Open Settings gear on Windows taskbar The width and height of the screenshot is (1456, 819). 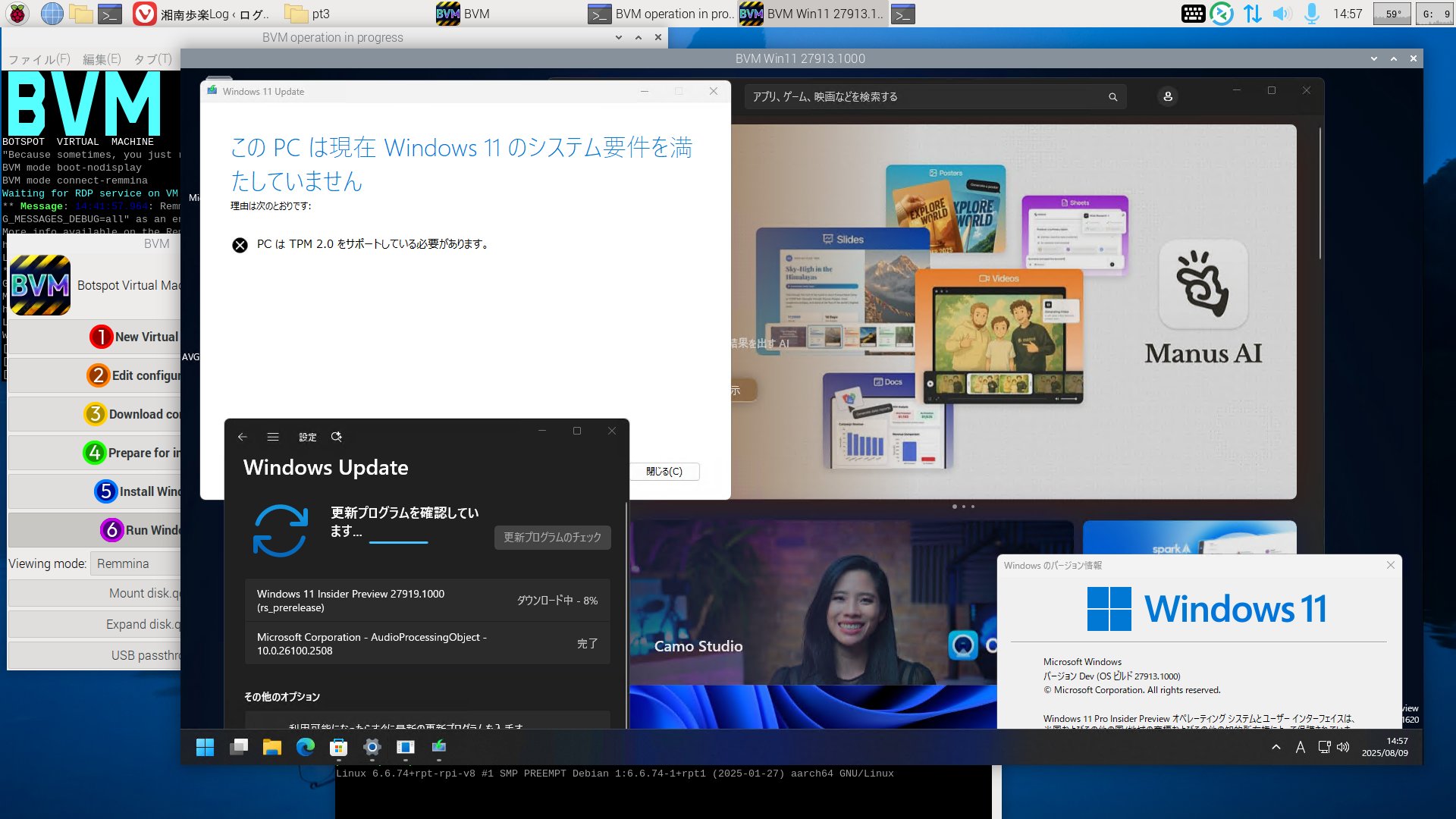[x=372, y=747]
